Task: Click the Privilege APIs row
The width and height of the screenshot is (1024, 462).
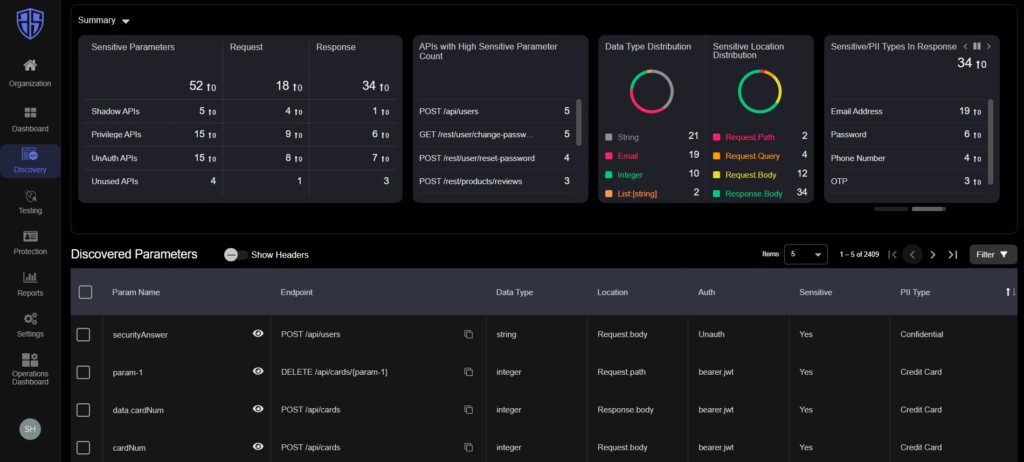Action: coord(240,135)
